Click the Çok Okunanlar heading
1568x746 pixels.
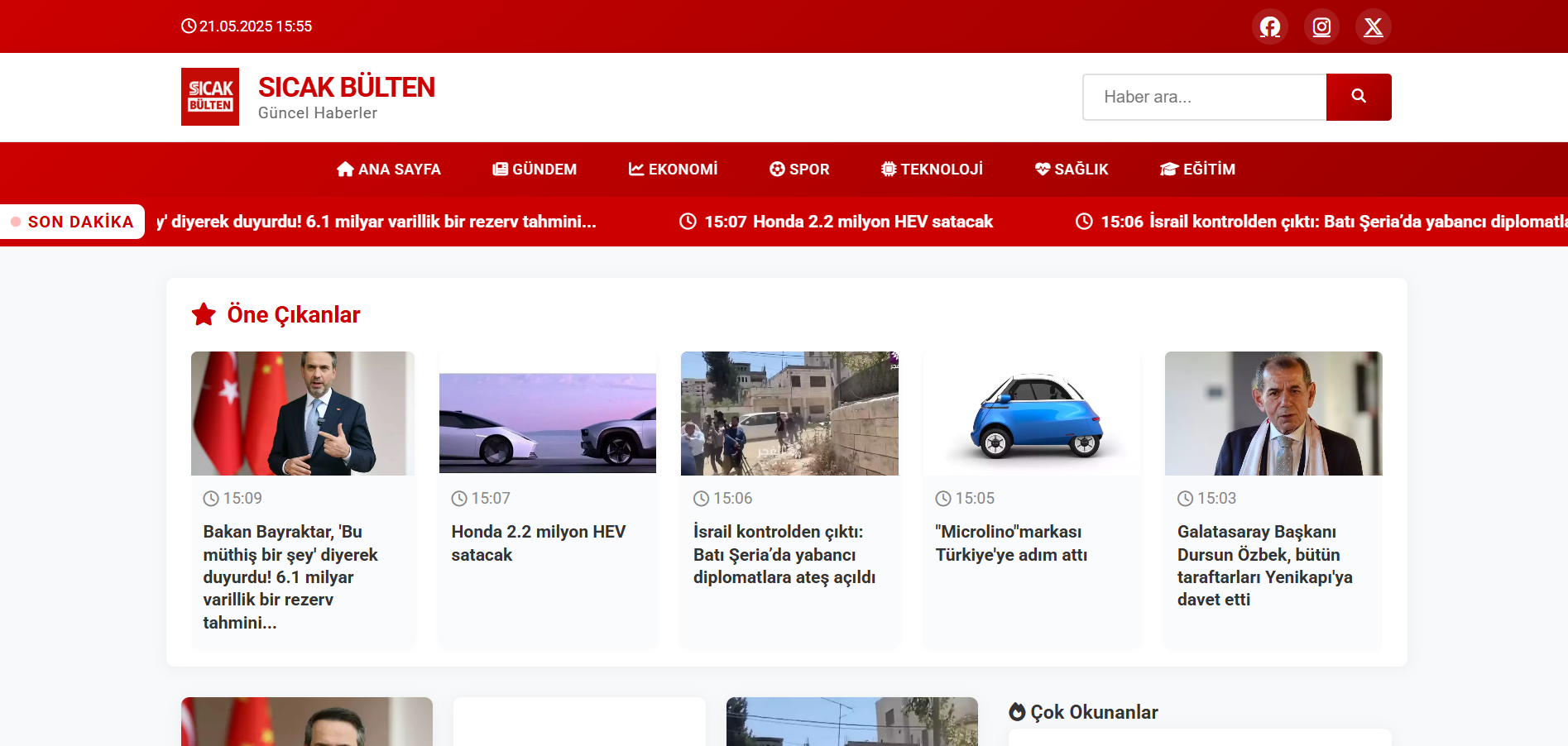click(1094, 712)
